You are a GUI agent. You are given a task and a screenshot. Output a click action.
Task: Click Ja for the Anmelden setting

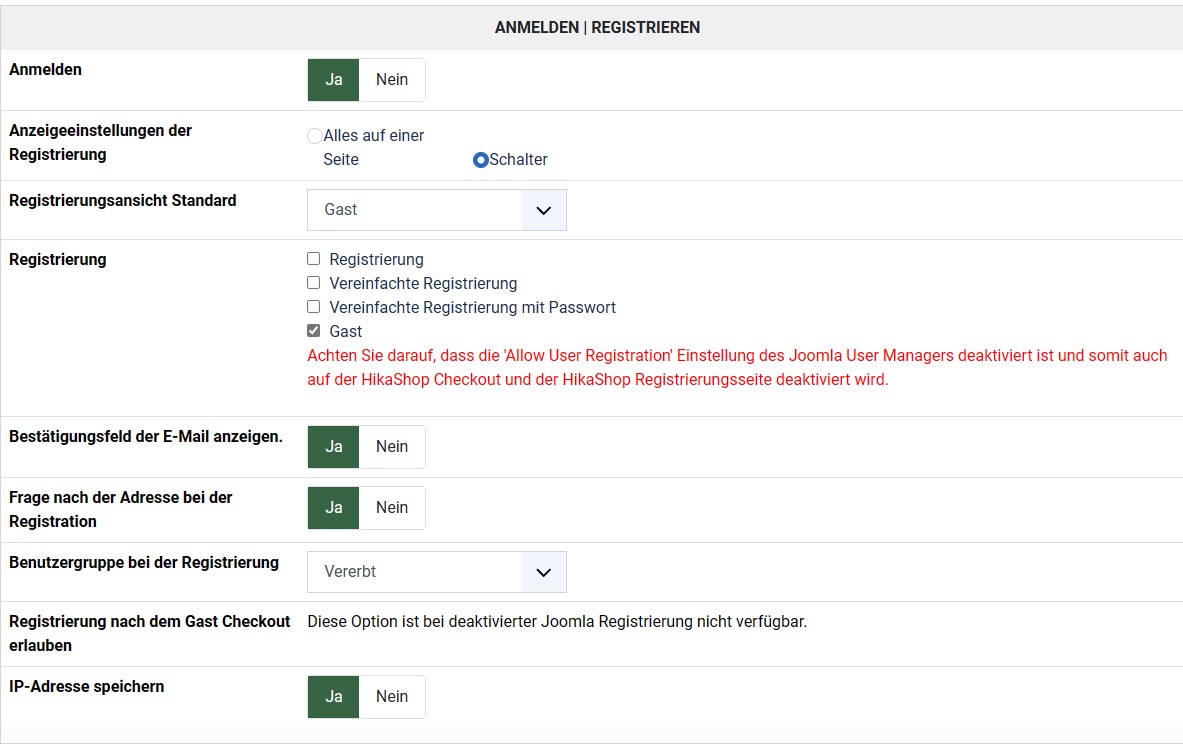tap(334, 80)
